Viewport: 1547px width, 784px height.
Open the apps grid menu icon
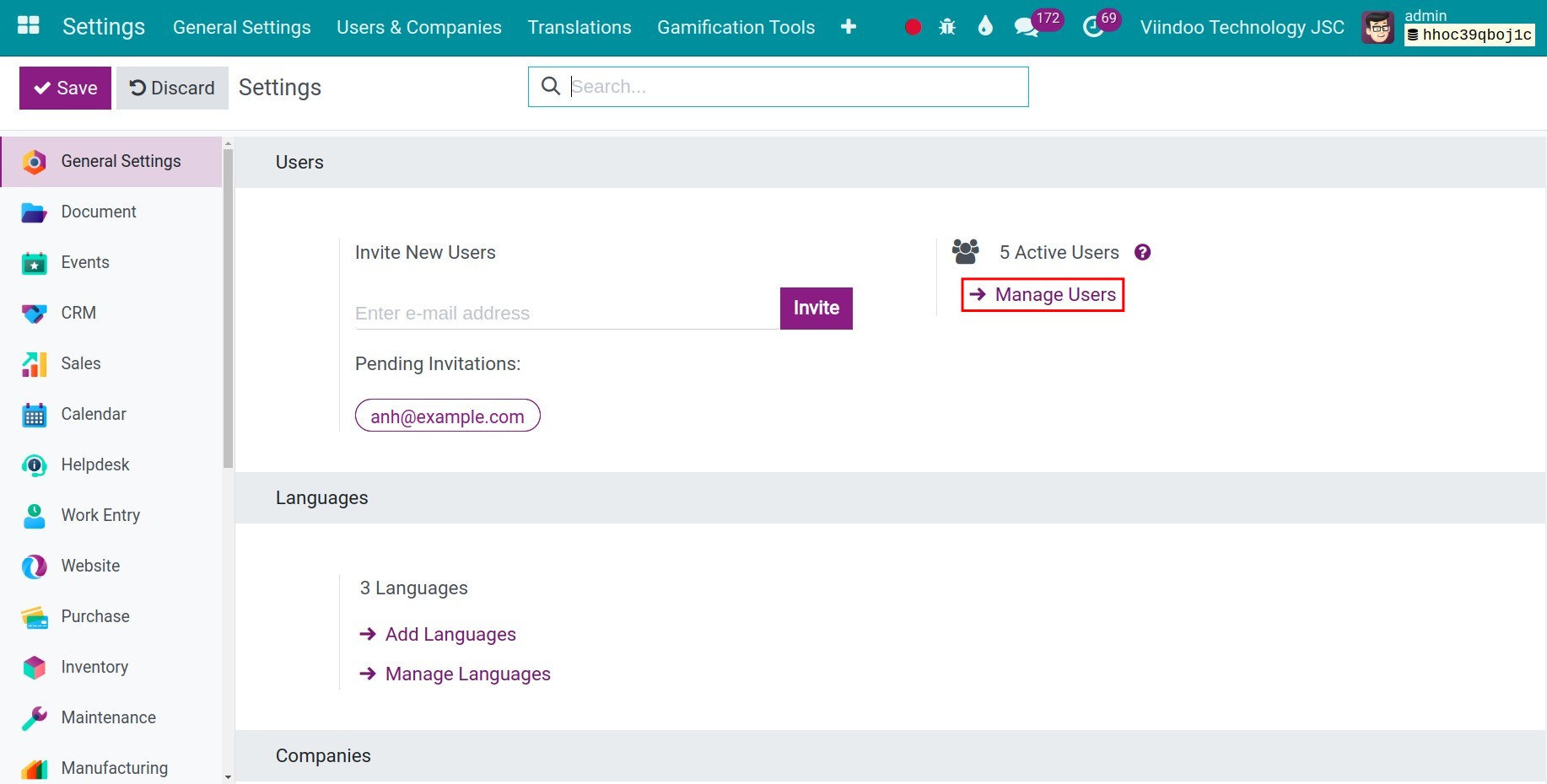coord(29,26)
